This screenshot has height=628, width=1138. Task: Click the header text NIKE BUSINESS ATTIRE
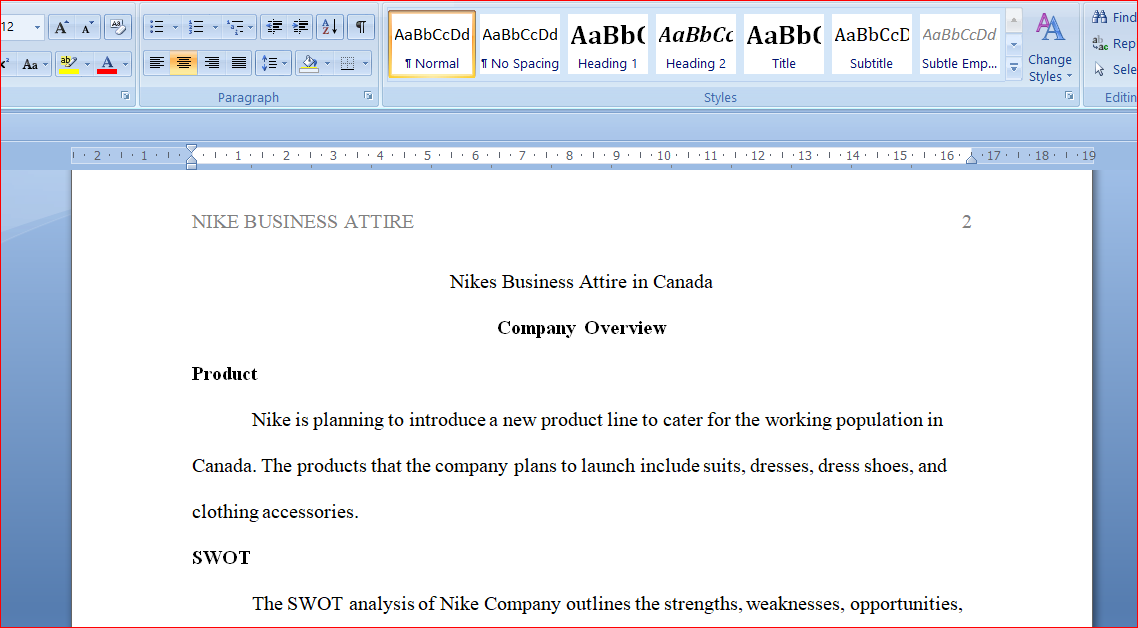[303, 221]
